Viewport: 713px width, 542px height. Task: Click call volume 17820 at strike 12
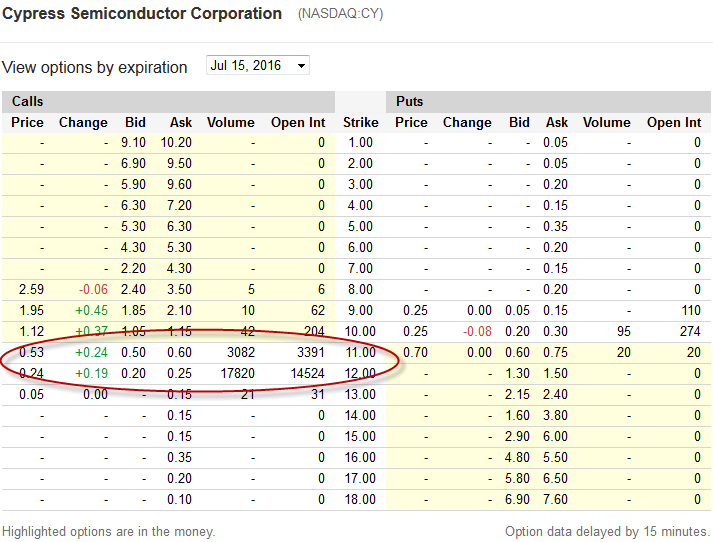tap(237, 373)
